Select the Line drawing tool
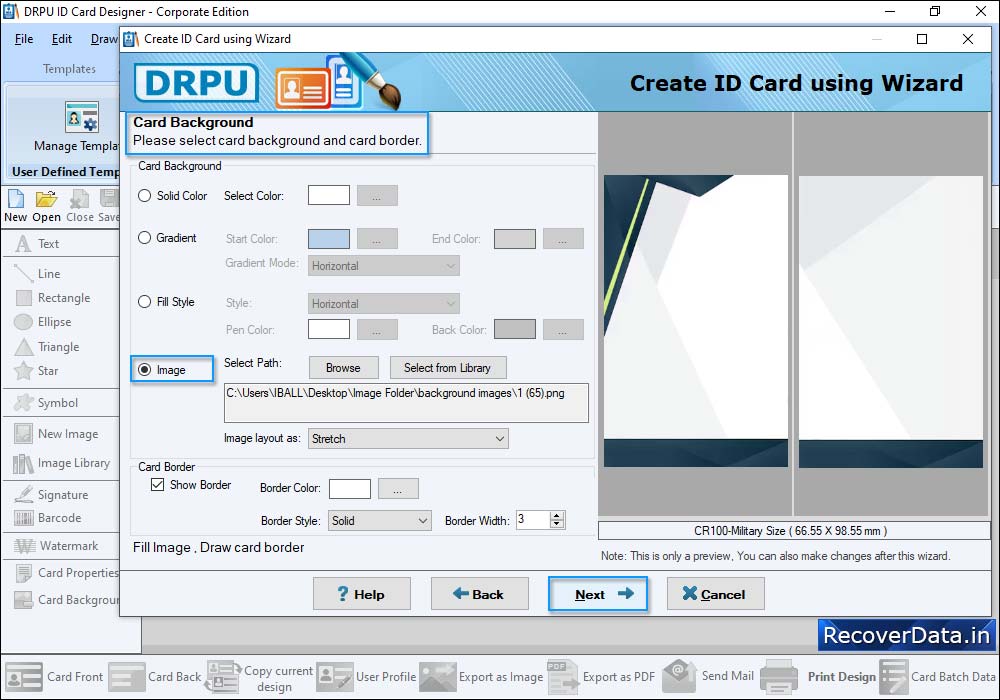This screenshot has height=700, width=1000. tap(38, 273)
